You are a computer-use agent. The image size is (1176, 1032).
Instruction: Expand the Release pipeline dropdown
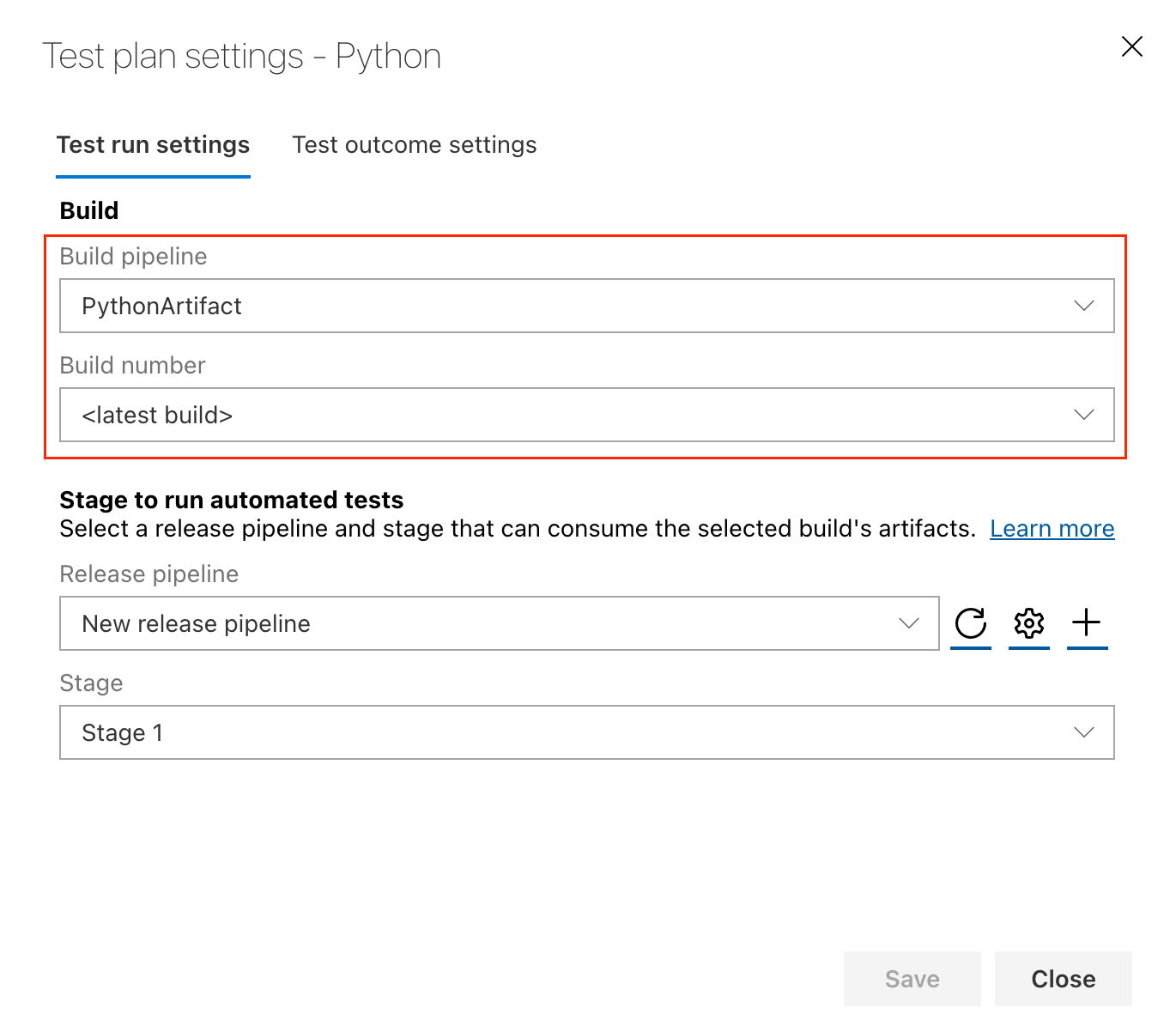(x=908, y=624)
